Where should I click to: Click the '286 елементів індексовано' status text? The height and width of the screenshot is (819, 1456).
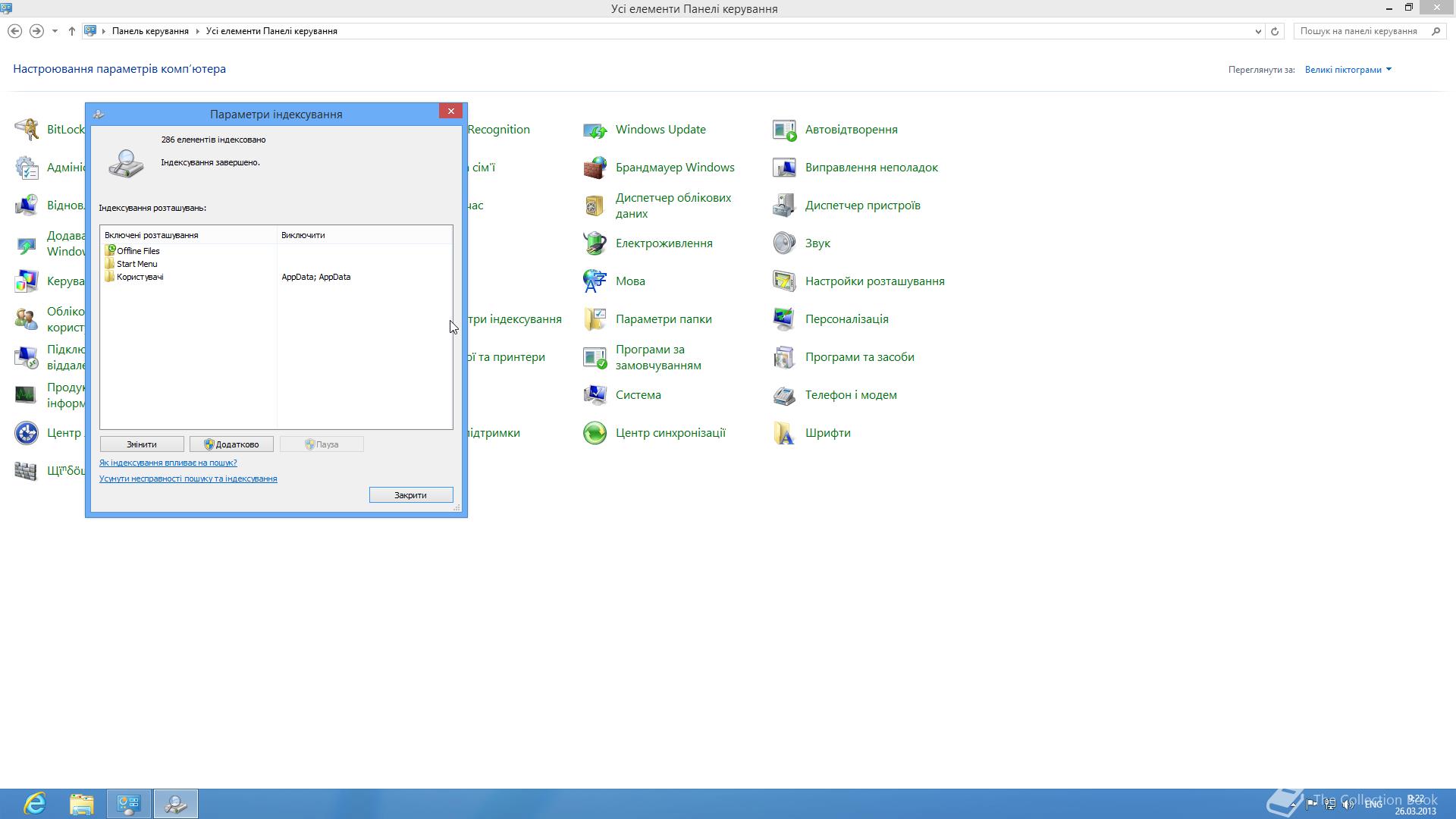(x=213, y=140)
